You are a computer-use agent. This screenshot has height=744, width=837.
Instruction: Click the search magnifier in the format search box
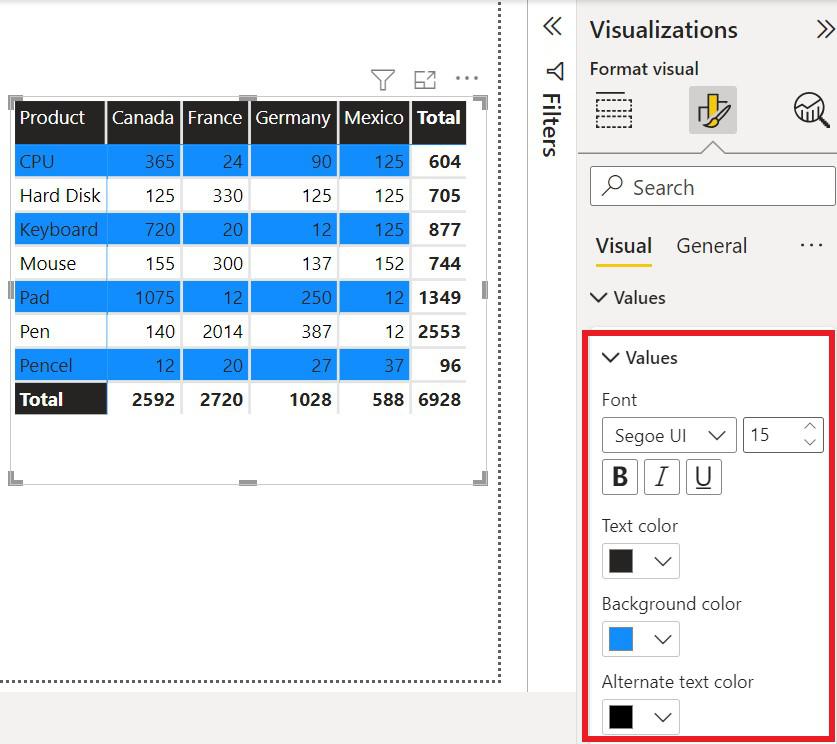point(612,186)
